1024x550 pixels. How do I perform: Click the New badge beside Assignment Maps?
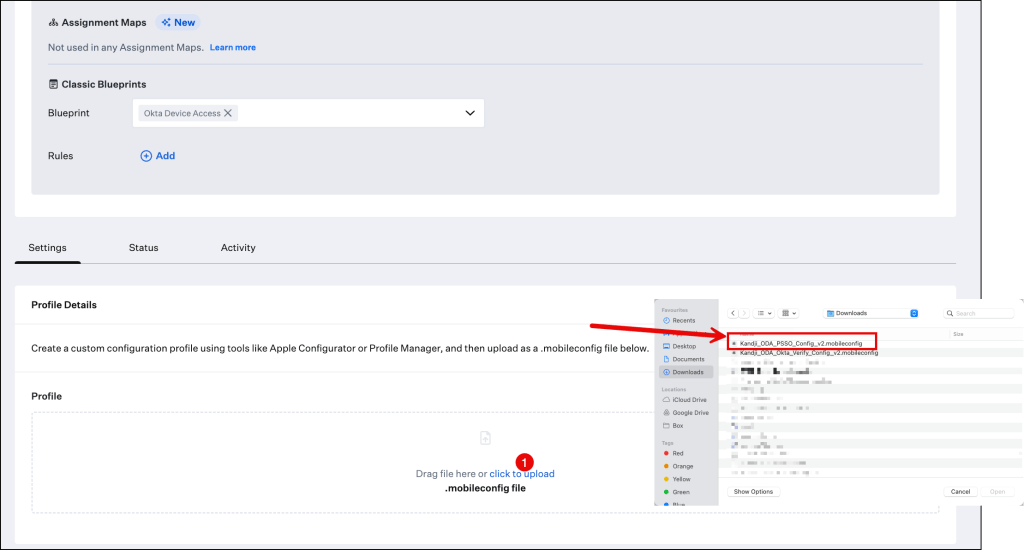pyautogui.click(x=179, y=22)
